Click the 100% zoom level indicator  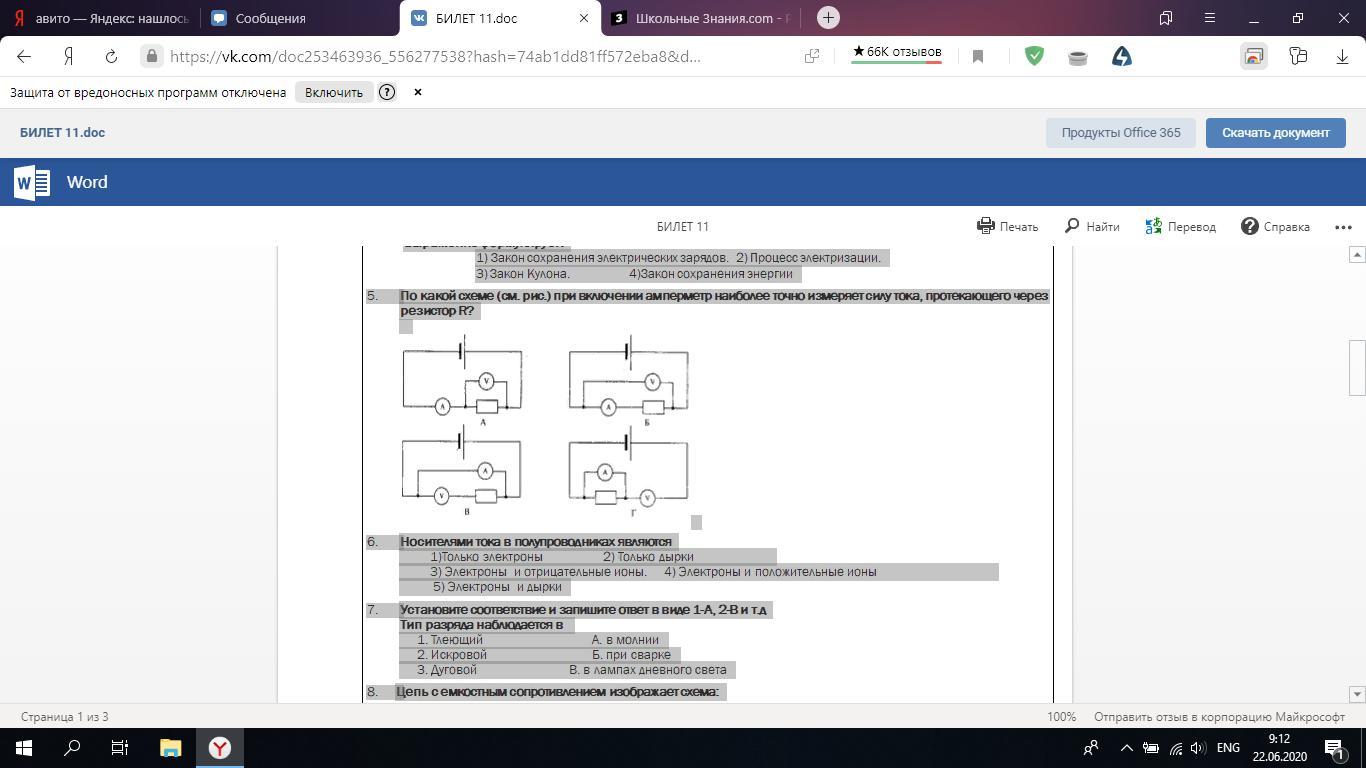click(x=1061, y=717)
